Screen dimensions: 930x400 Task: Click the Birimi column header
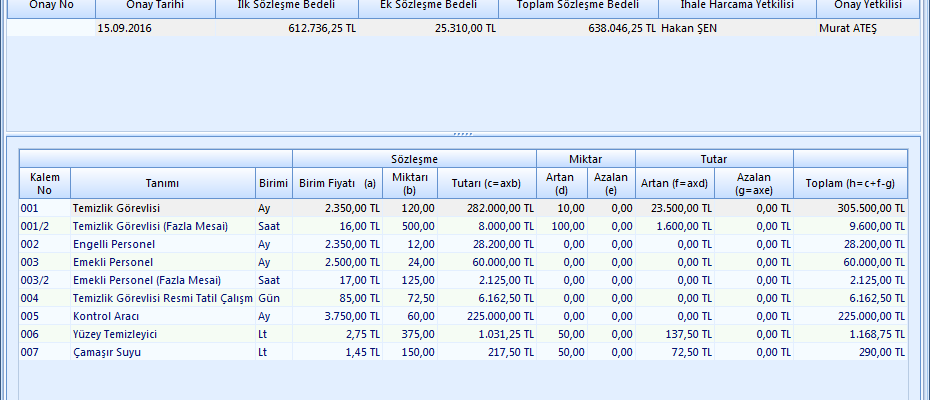coord(273,183)
